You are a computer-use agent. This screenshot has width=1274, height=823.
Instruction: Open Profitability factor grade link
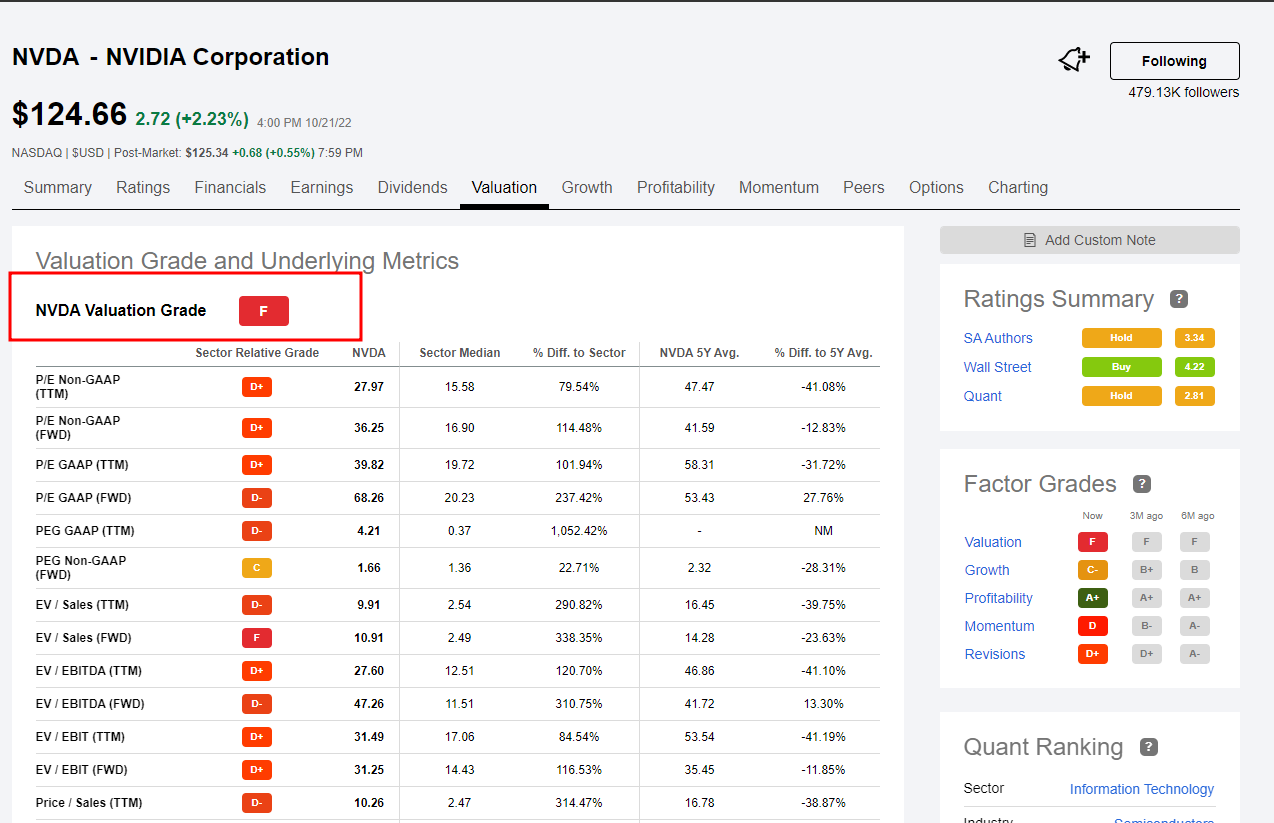click(998, 598)
